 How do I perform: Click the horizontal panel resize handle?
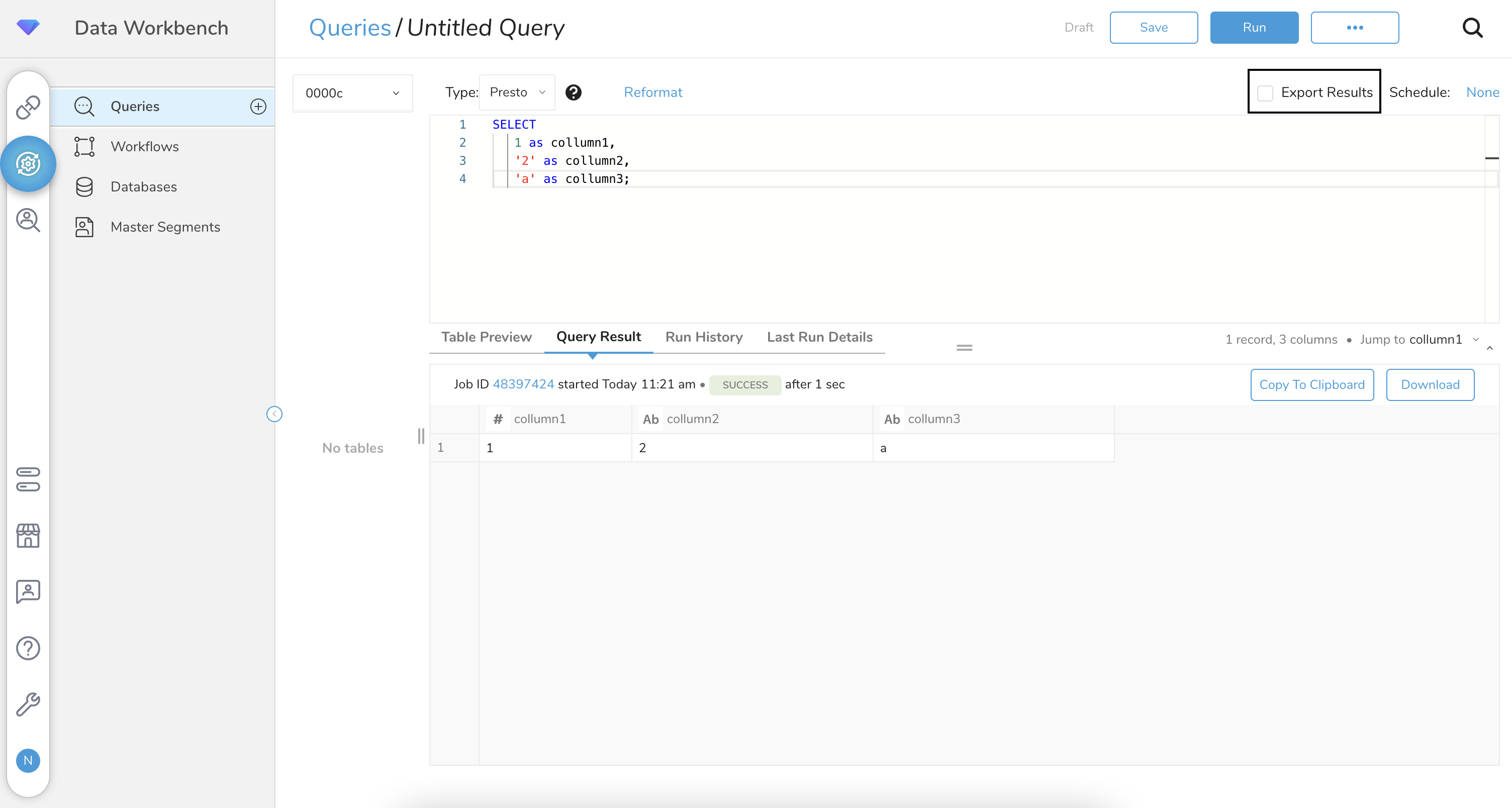tap(964, 347)
